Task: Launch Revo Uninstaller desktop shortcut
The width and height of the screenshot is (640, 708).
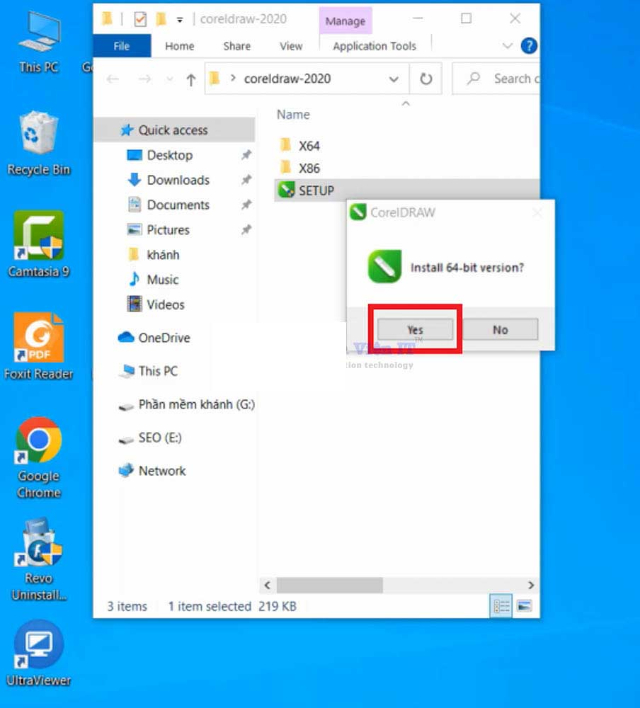Action: 39,559
